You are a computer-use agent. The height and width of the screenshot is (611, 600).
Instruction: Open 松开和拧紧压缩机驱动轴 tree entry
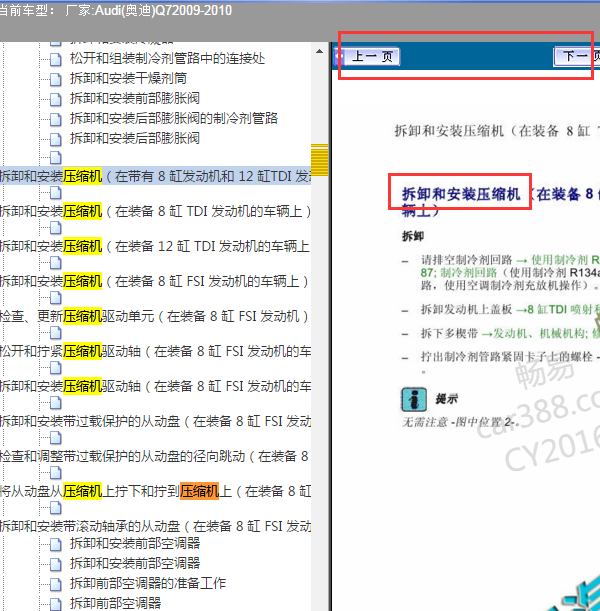coord(155,351)
